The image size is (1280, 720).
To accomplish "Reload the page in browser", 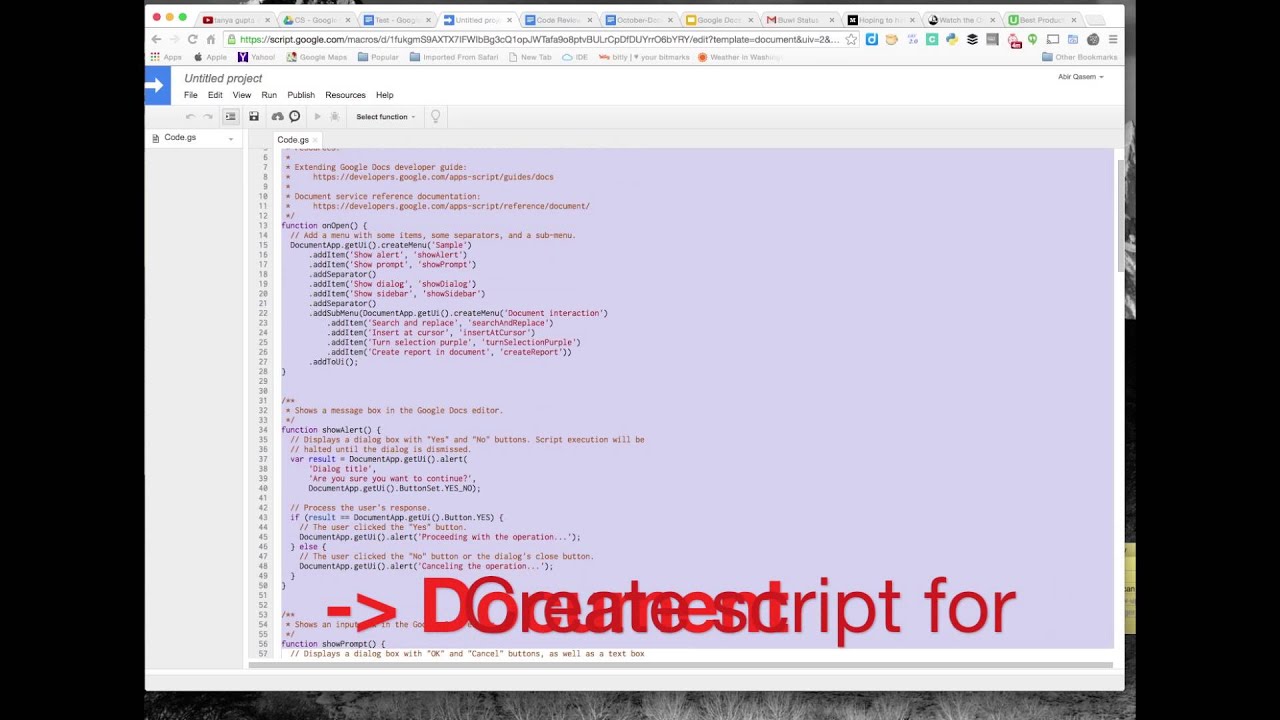I will [x=192, y=39].
